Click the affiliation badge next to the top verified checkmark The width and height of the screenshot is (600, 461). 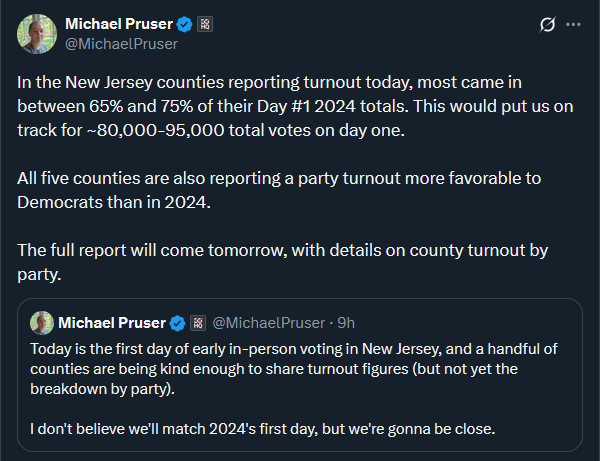(x=205, y=23)
